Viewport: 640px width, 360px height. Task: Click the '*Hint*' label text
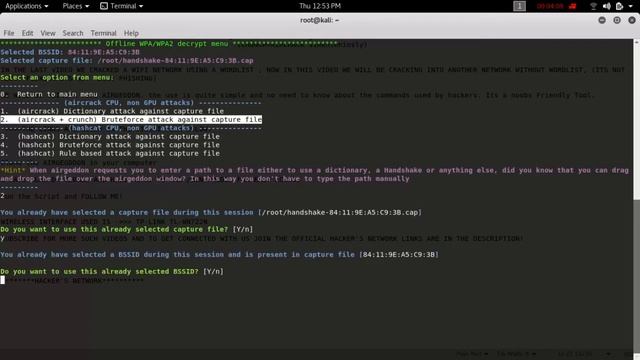[13, 170]
